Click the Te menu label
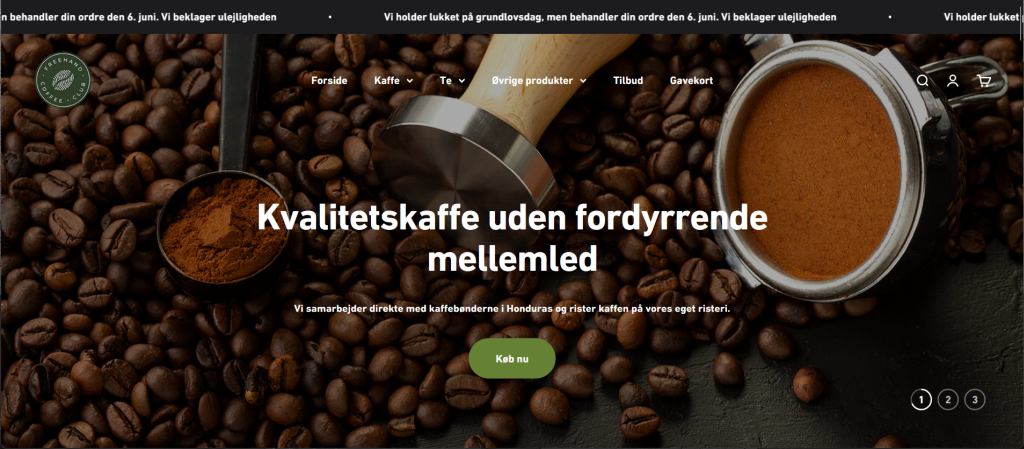 point(446,81)
